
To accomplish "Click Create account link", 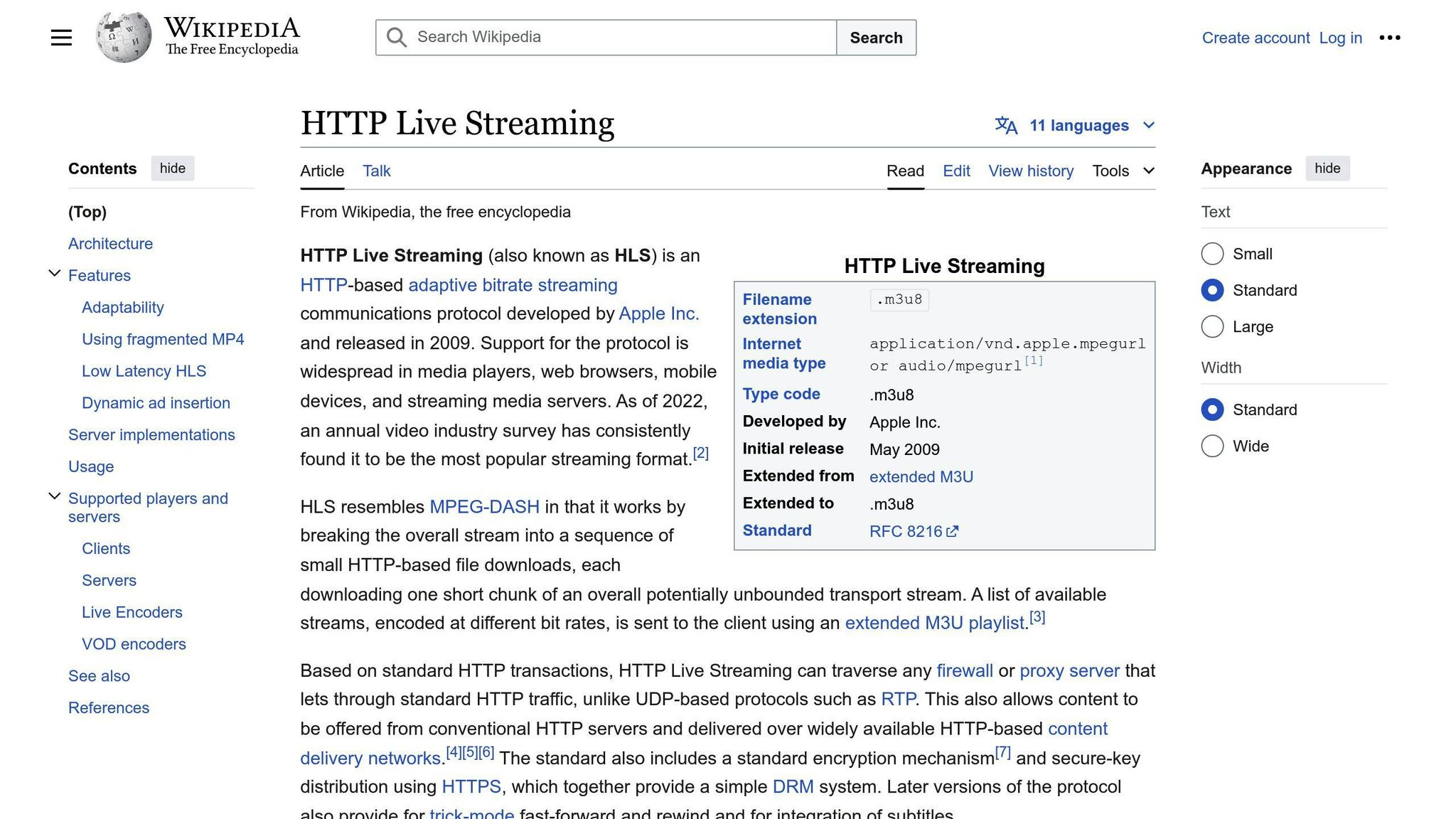I will pos(1256,38).
